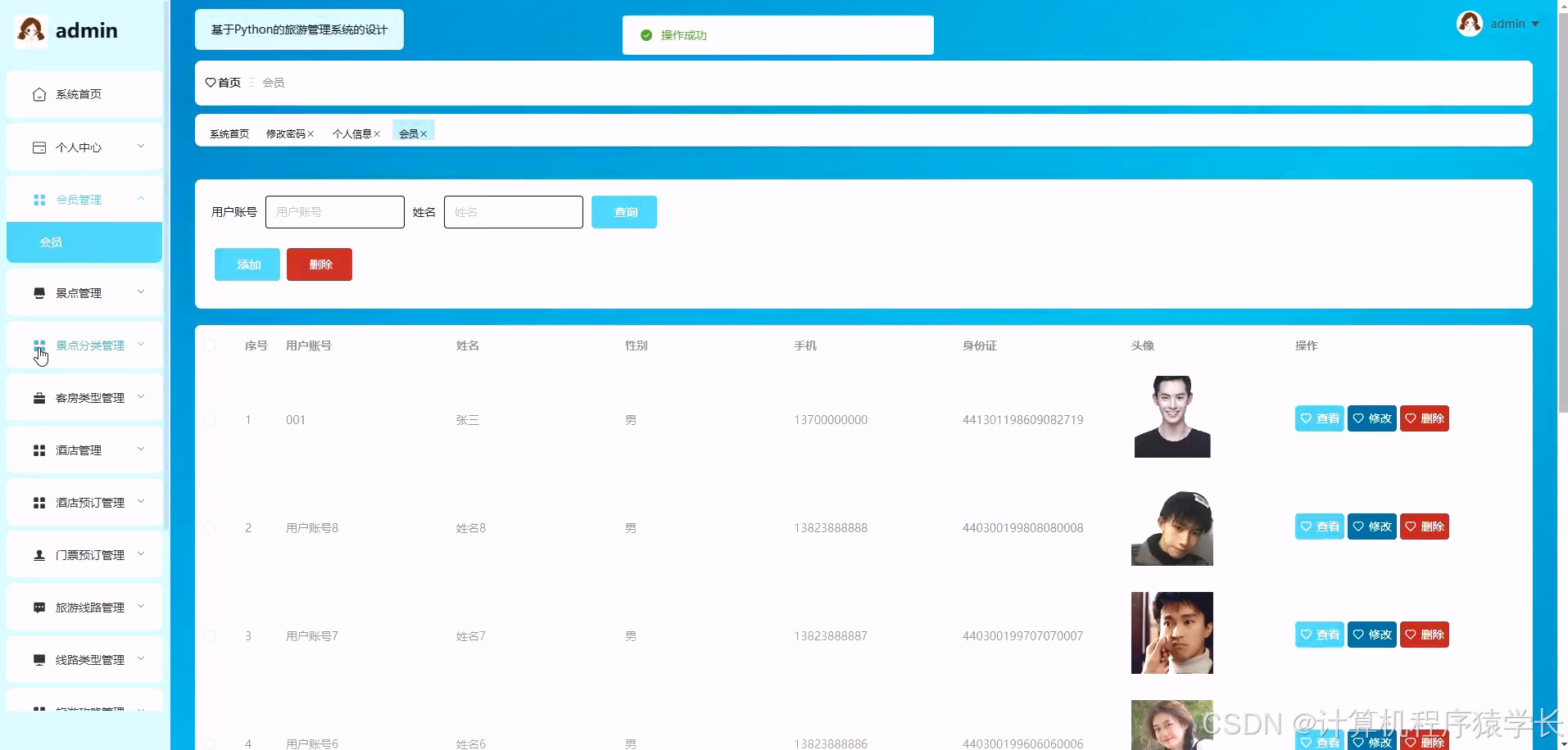Click 修改 button for user 用户账号8
1568x750 pixels.
point(1372,526)
